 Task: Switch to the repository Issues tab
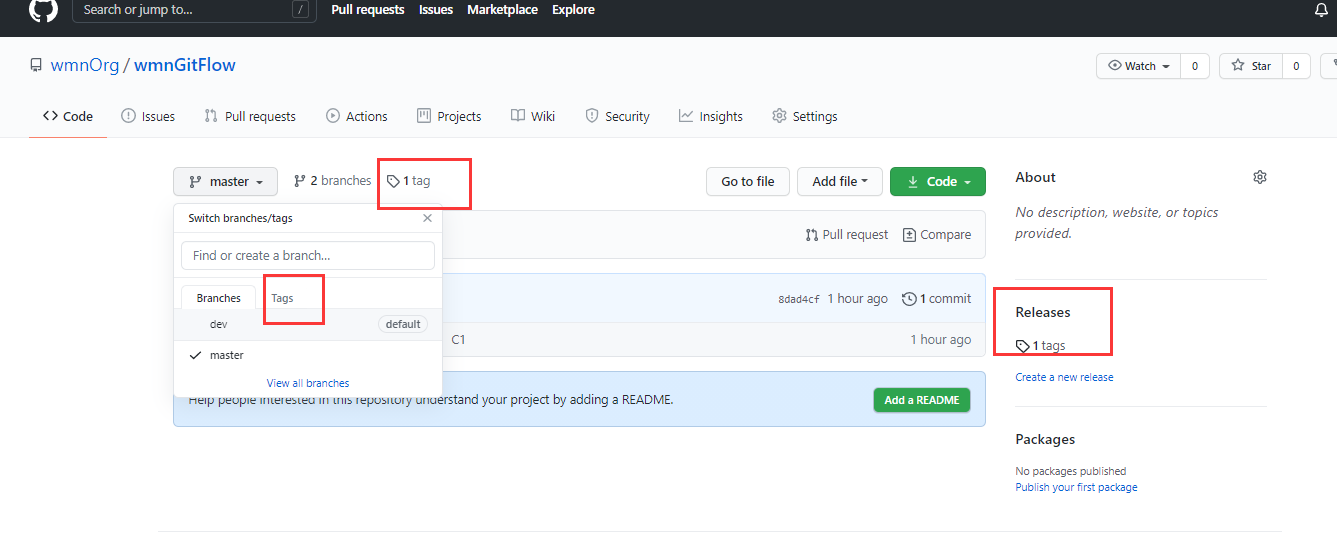[x=148, y=116]
